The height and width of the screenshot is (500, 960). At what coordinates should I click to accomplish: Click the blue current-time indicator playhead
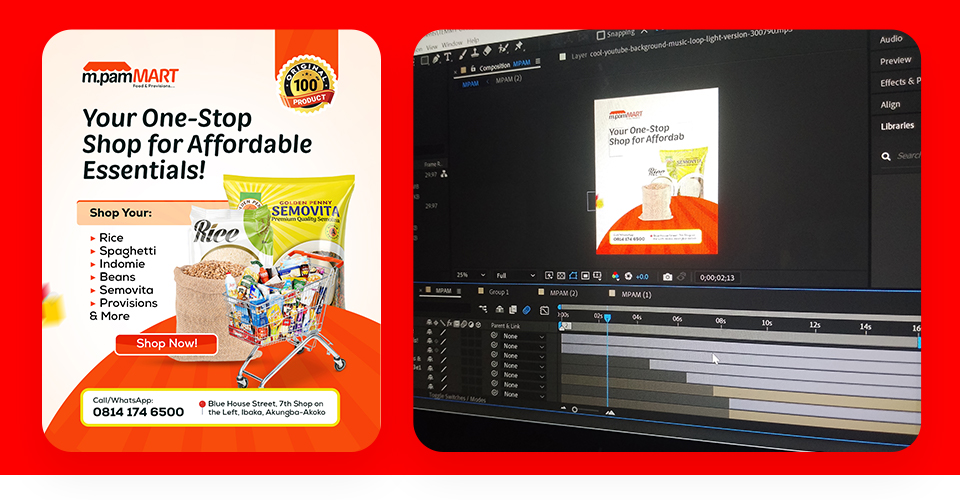[x=607, y=318]
